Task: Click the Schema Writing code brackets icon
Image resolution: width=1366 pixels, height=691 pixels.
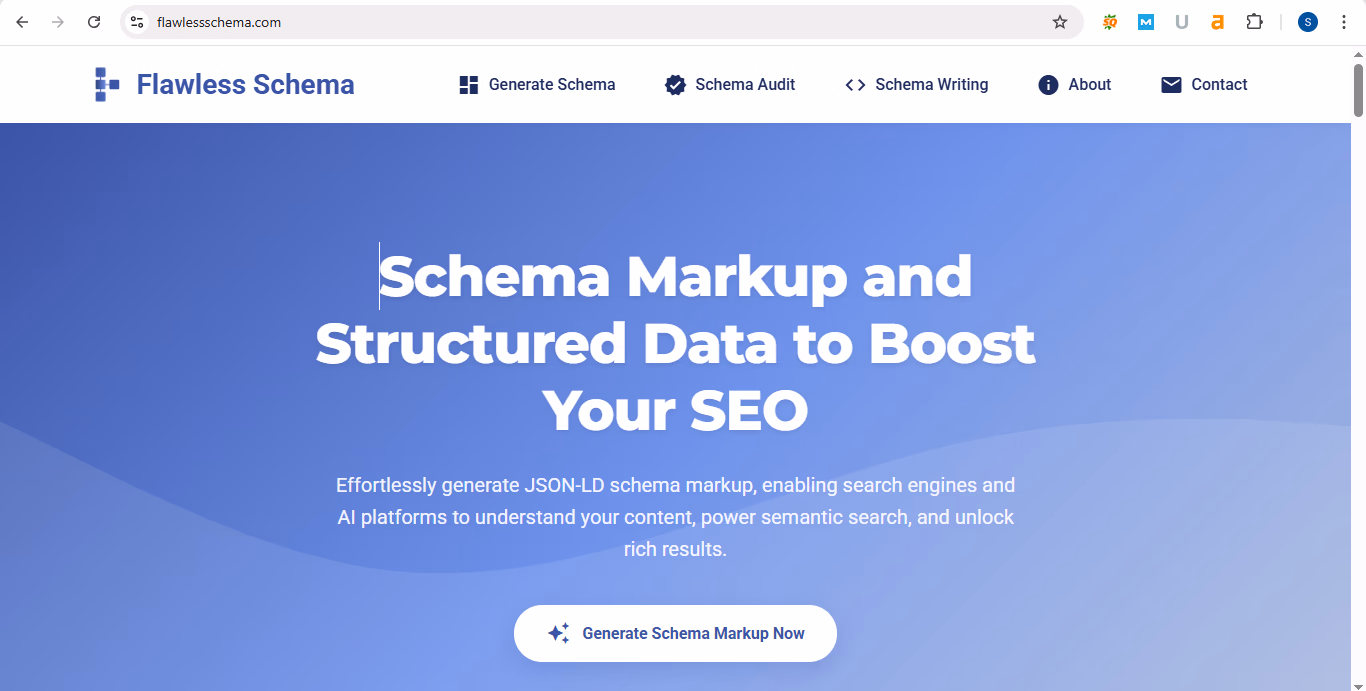Action: (855, 85)
